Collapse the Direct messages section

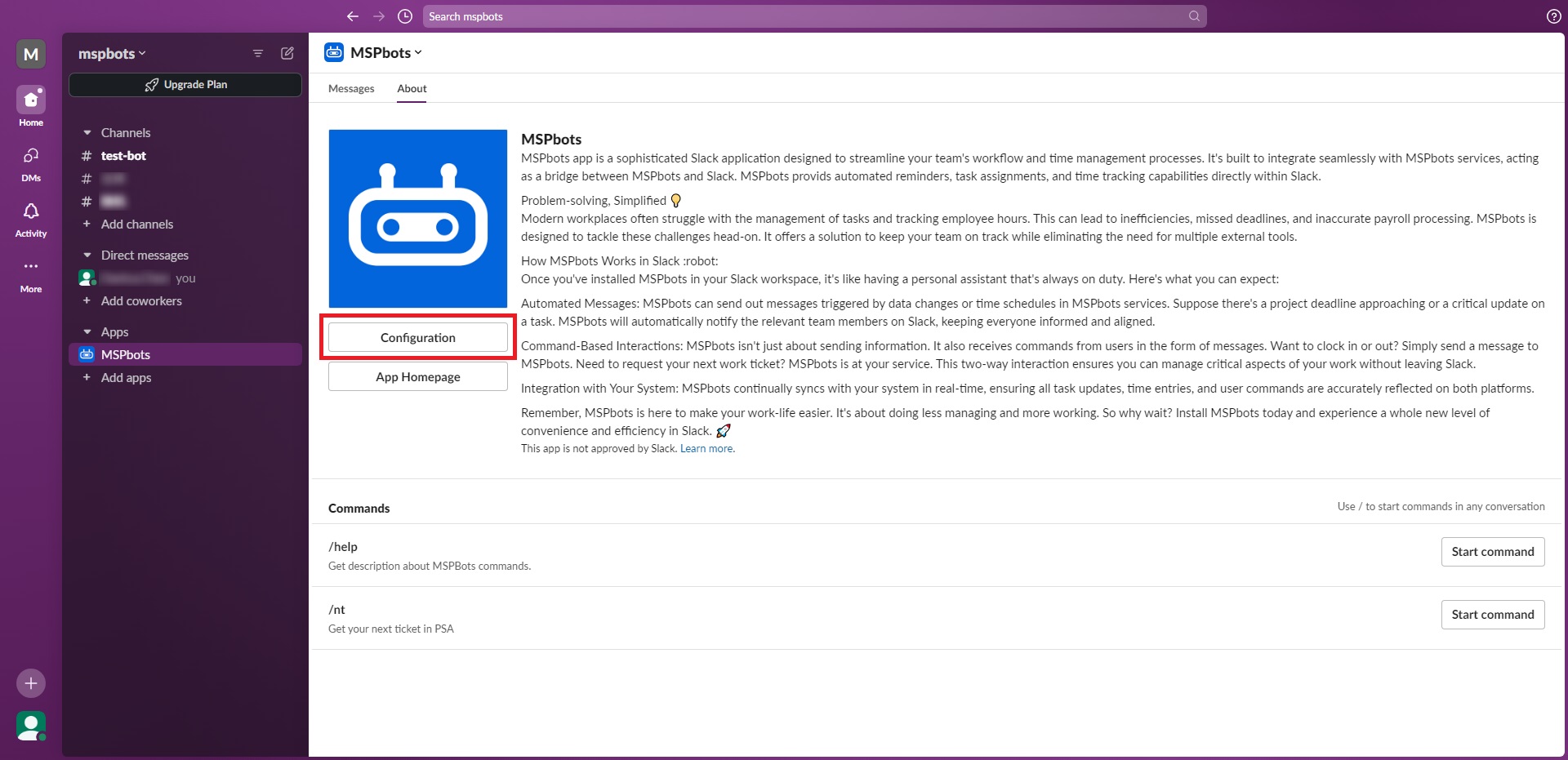87,256
